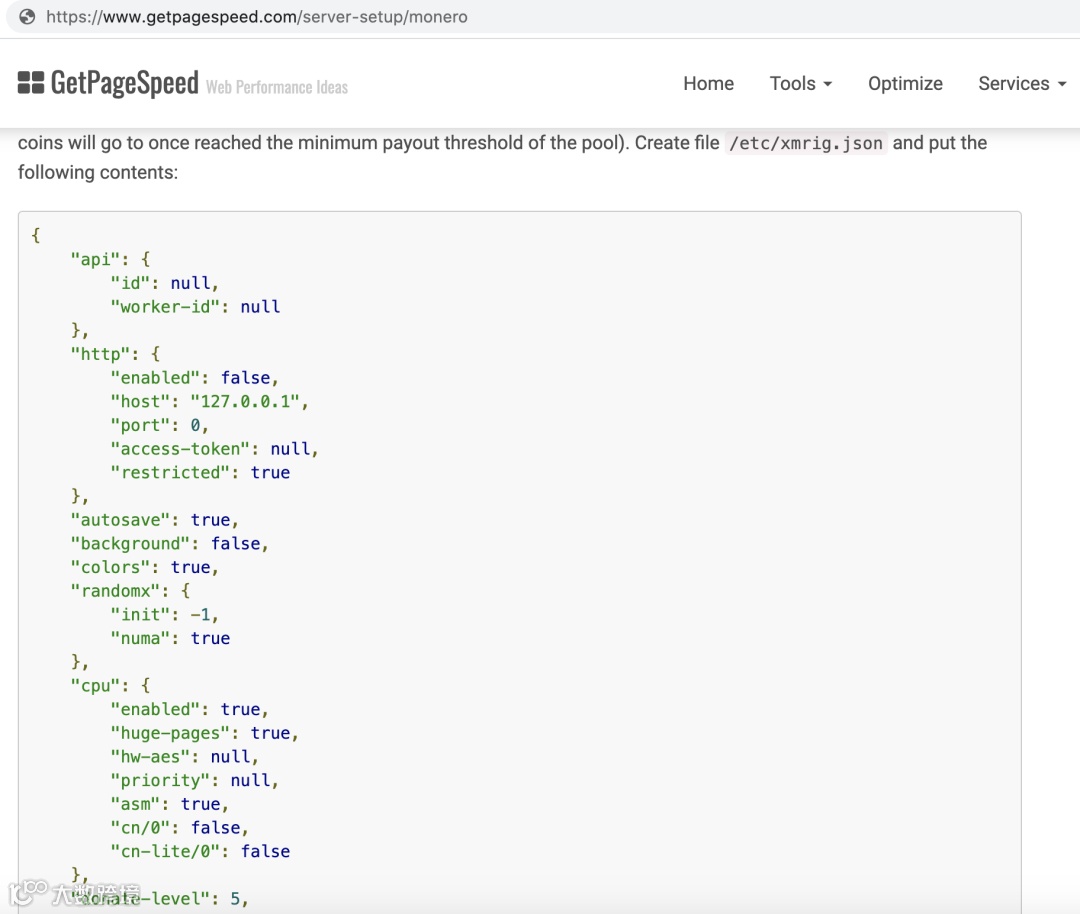
Task: Click the /etc/xmrig.json inline code
Action: pyautogui.click(x=805, y=143)
